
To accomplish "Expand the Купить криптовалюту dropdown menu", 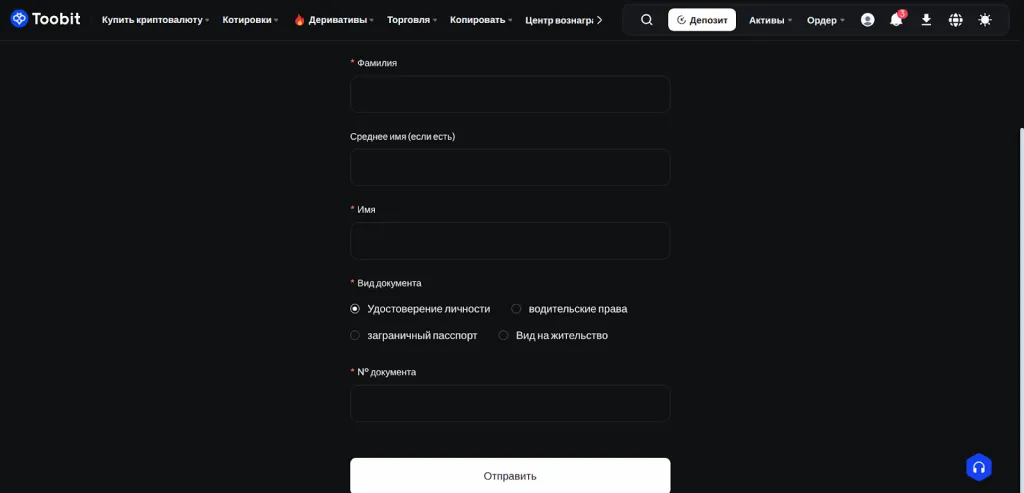I will (155, 20).
